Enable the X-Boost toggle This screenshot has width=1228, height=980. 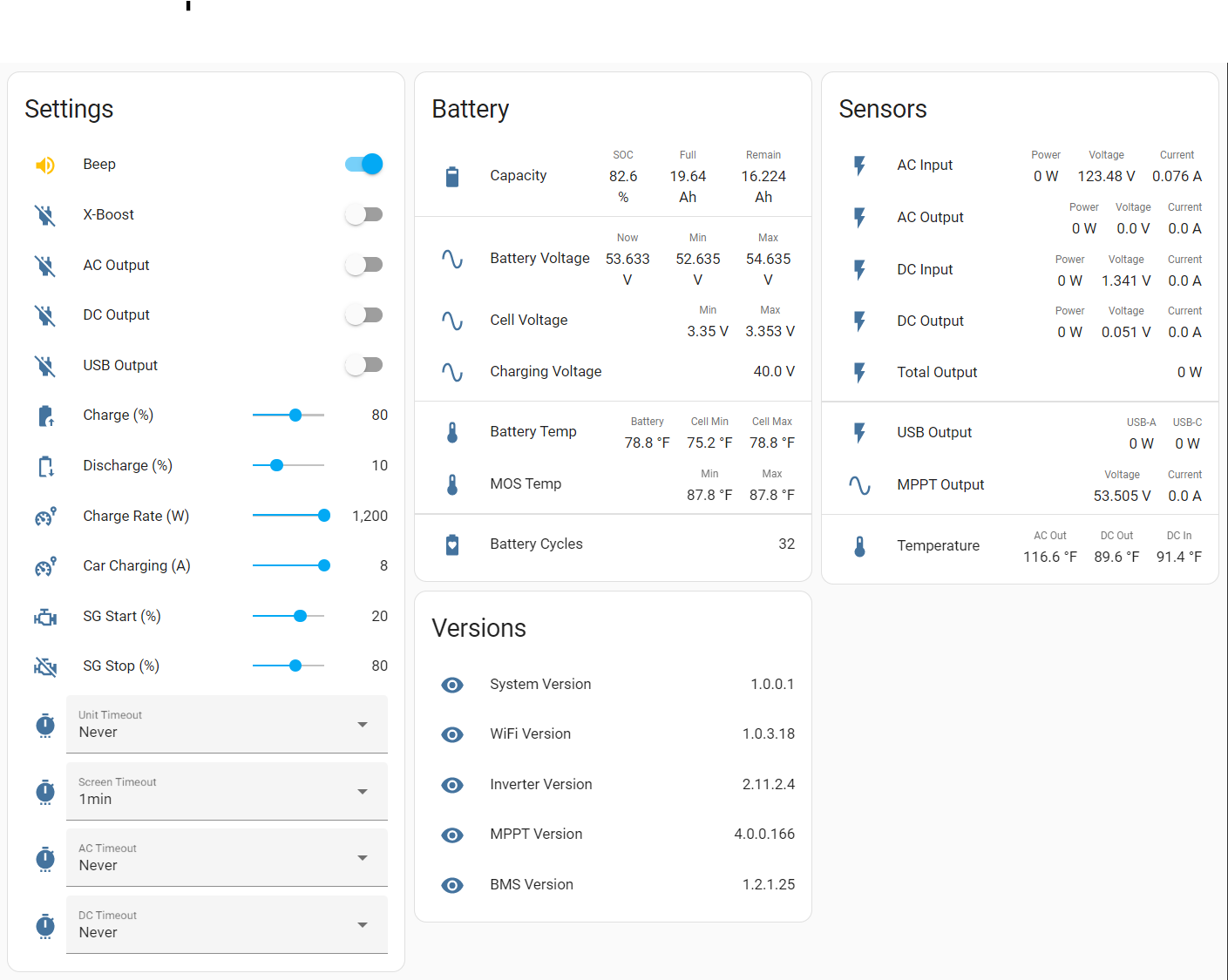[x=363, y=214]
